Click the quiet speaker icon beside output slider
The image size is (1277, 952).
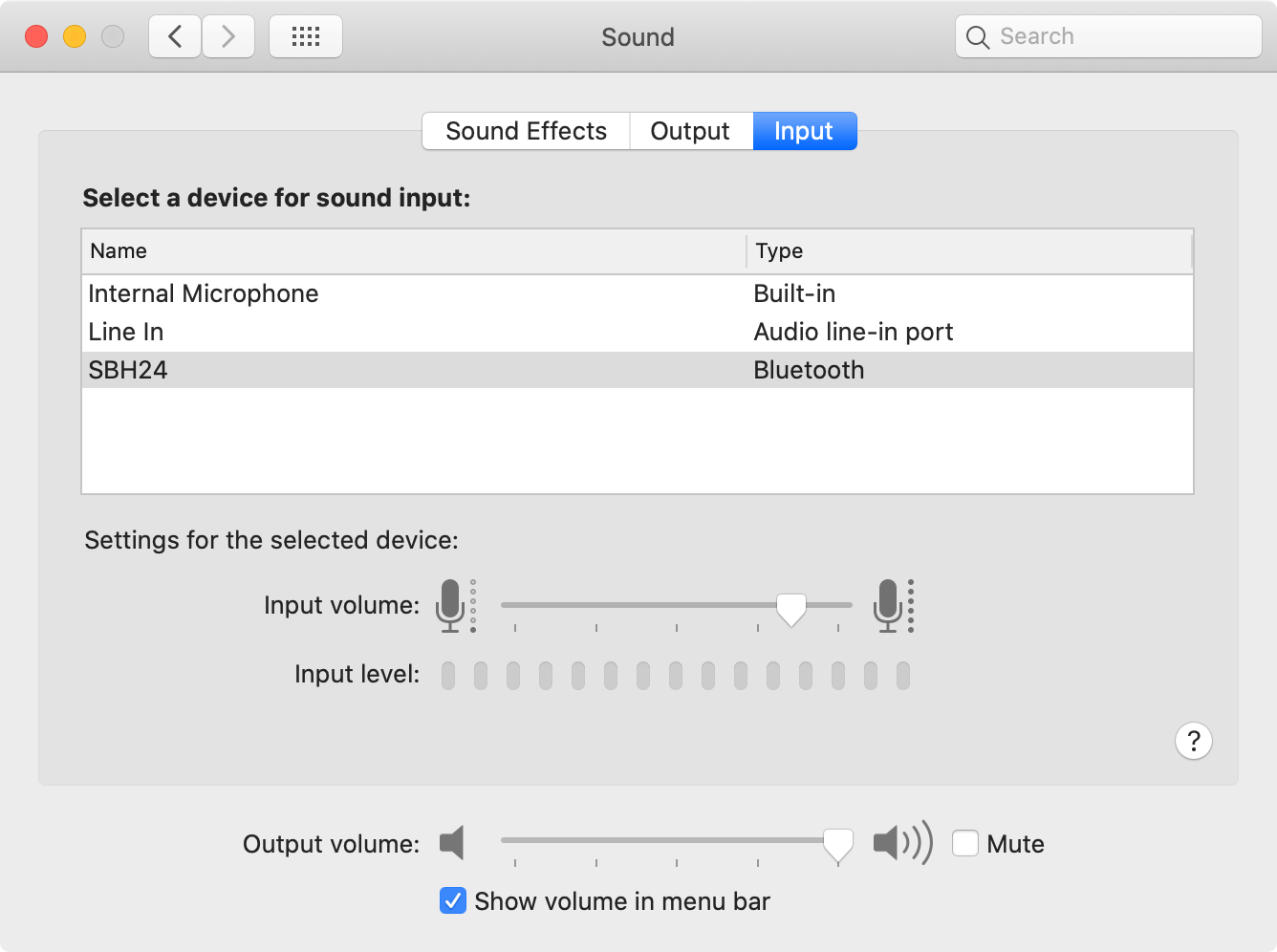(x=451, y=843)
